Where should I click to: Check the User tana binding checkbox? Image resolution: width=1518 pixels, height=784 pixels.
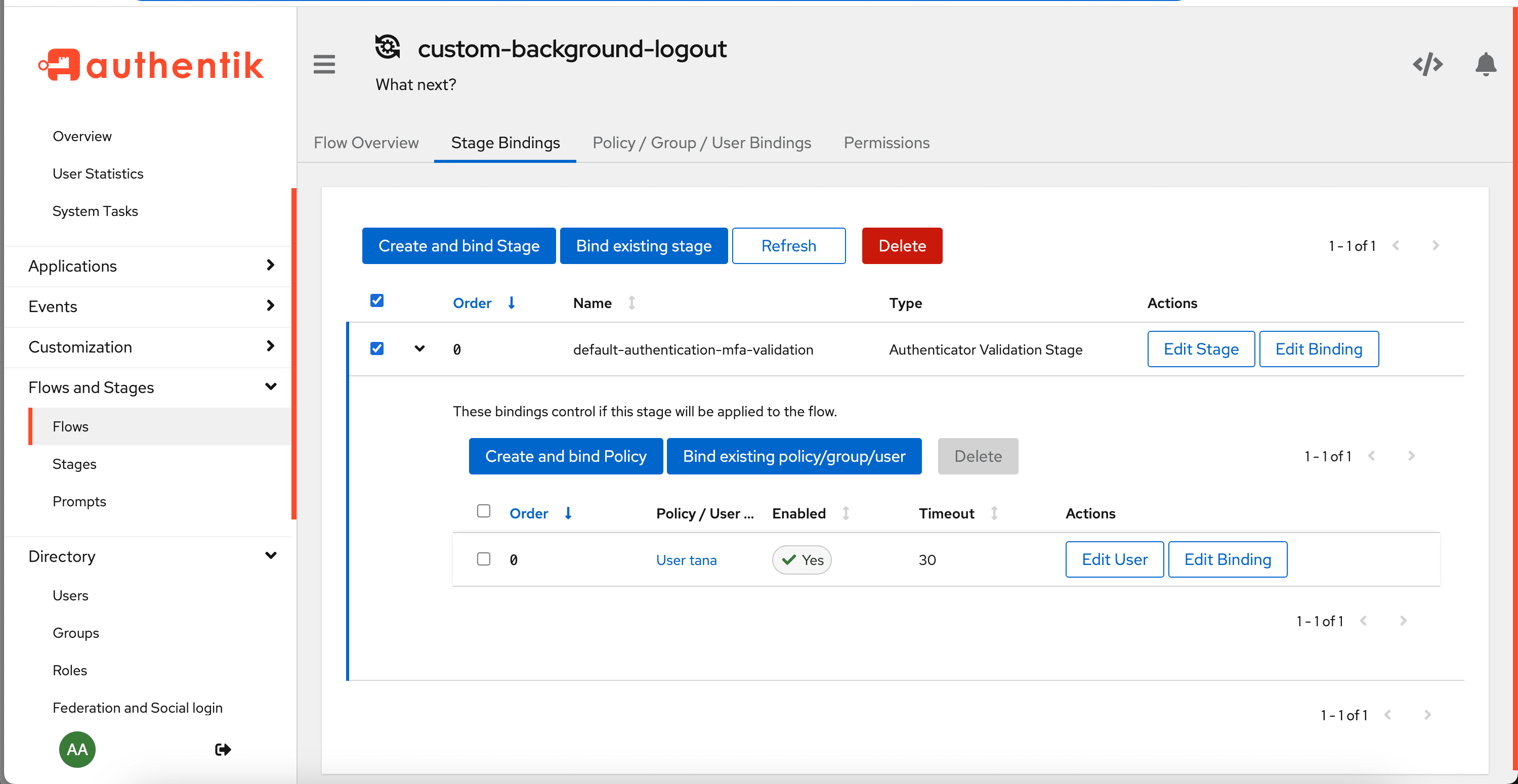coord(484,559)
